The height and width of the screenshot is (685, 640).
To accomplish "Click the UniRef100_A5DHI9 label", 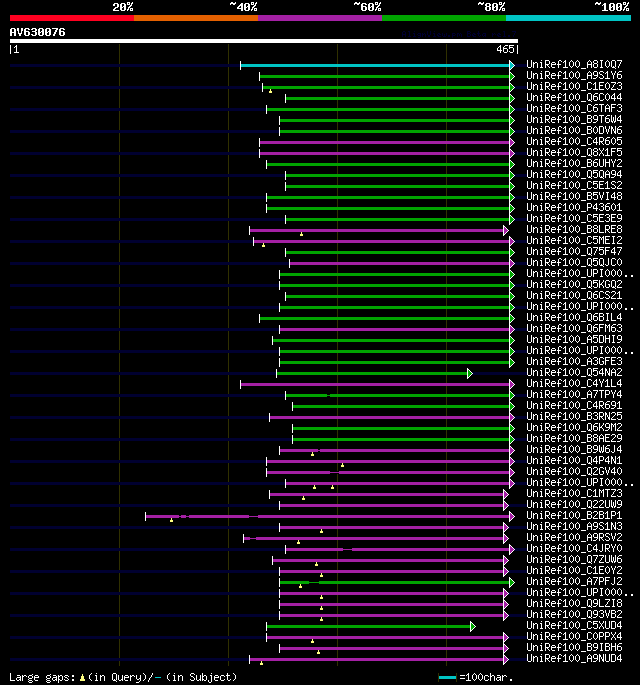I will tap(574, 339).
